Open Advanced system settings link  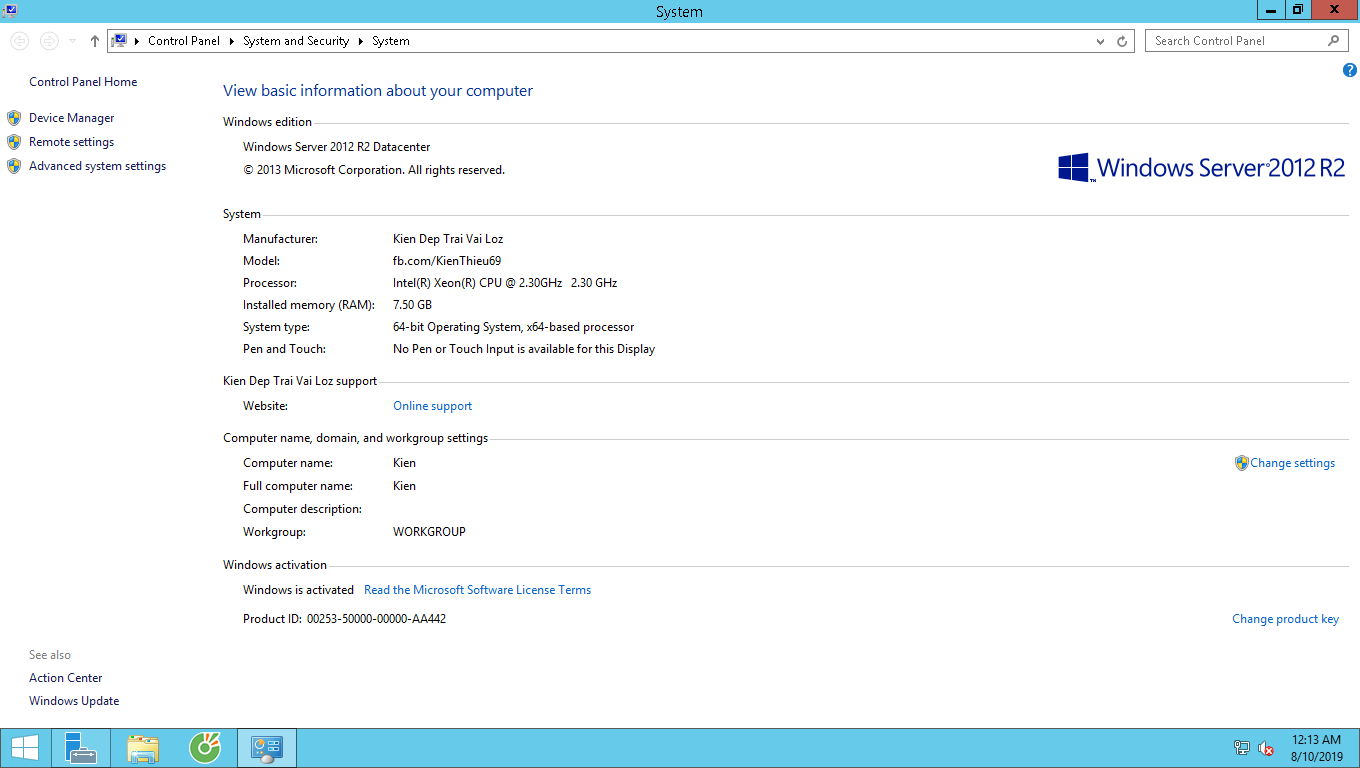point(97,166)
